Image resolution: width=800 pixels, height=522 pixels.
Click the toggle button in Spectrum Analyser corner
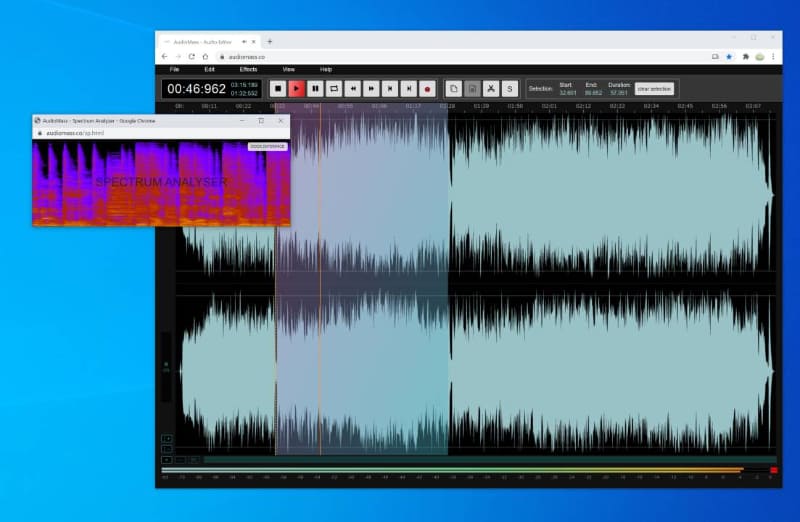tap(267, 146)
